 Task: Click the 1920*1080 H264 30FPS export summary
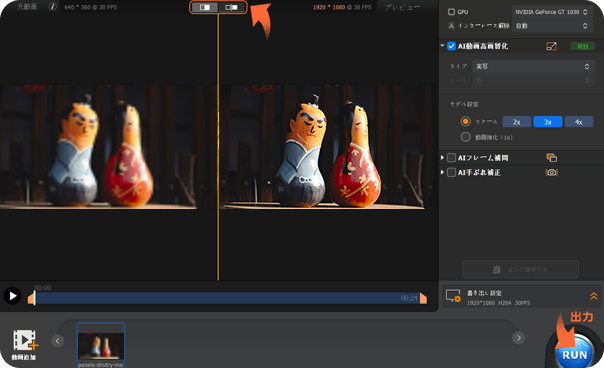(498, 303)
